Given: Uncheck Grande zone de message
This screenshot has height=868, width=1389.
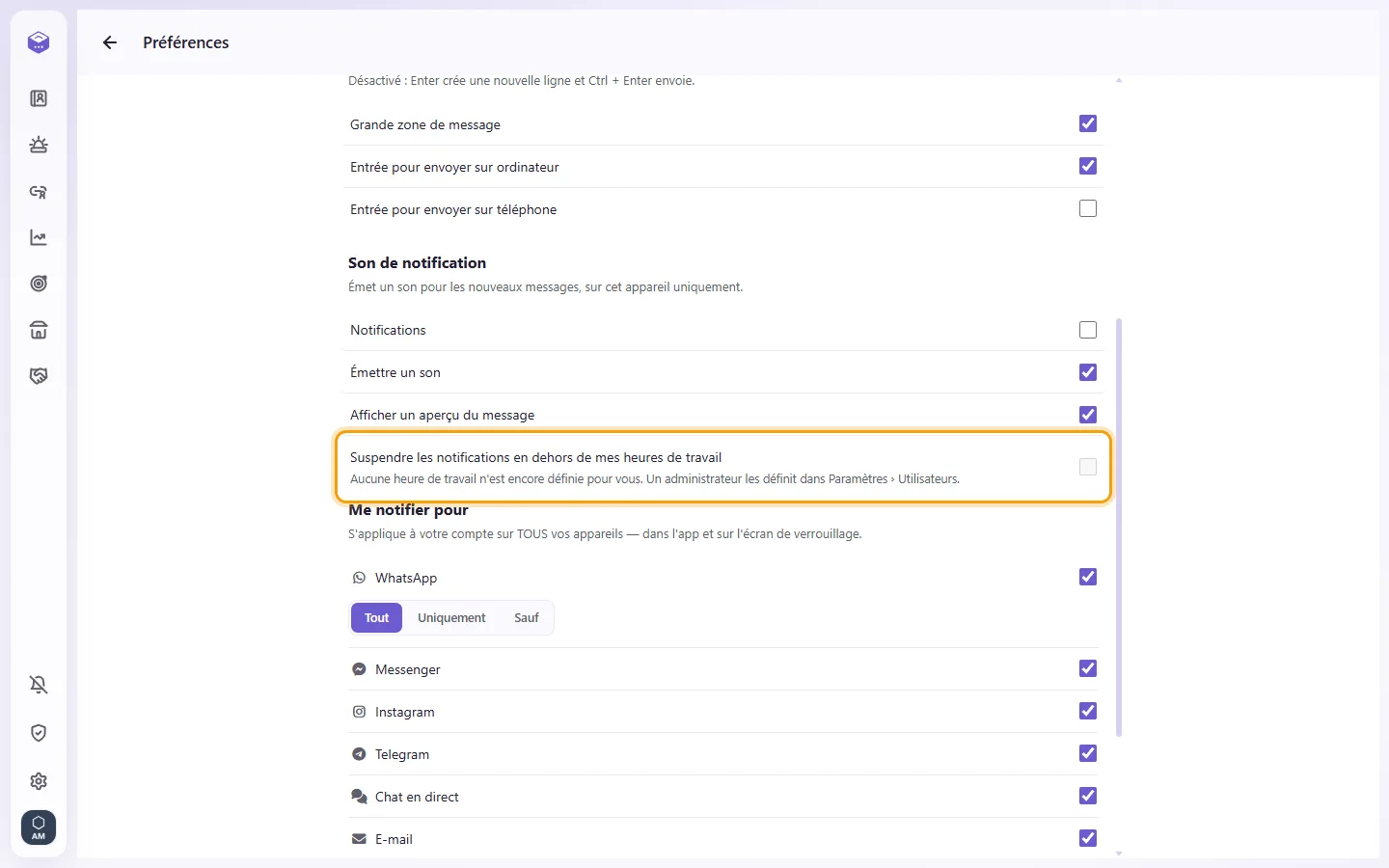Looking at the screenshot, I should [x=1088, y=123].
